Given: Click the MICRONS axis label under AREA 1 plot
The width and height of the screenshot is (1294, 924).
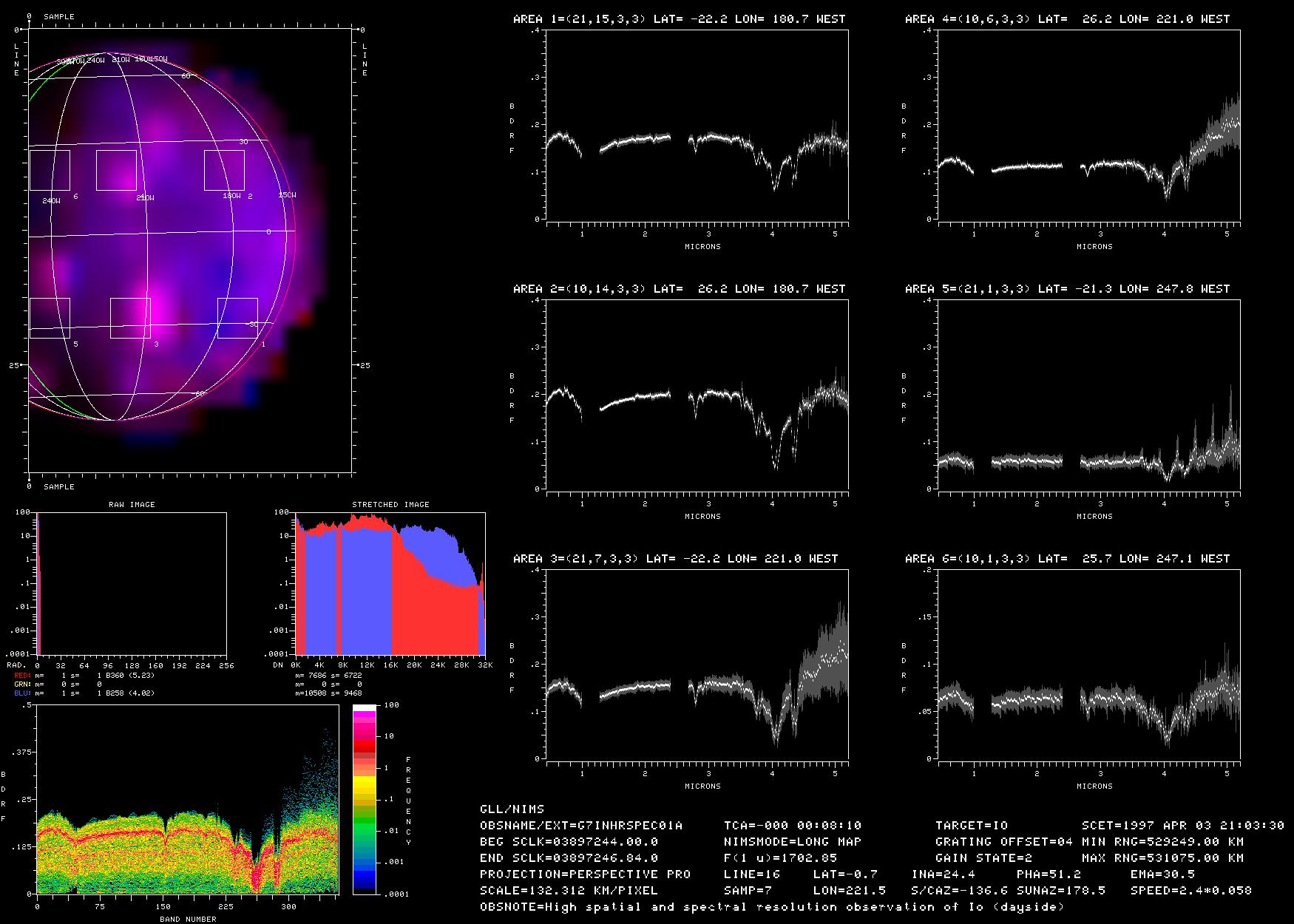Looking at the screenshot, I should [x=702, y=247].
